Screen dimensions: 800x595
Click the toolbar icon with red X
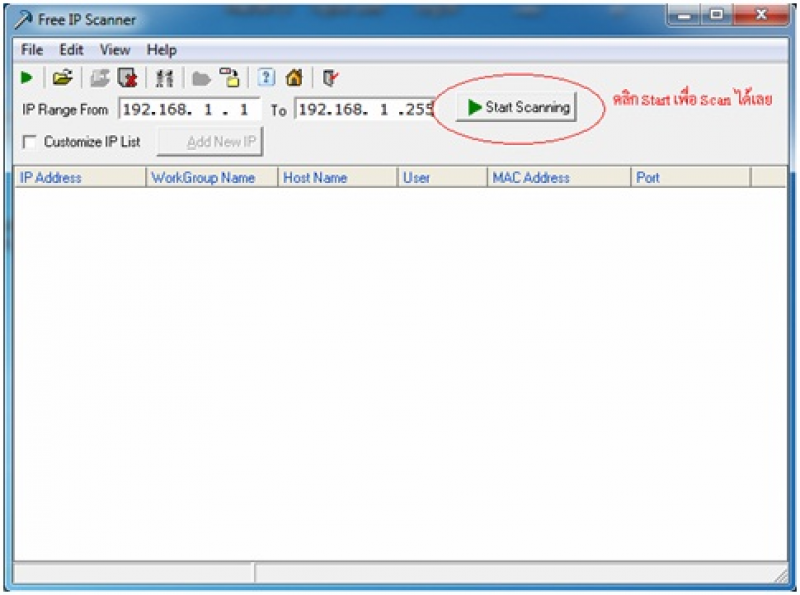click(x=127, y=78)
